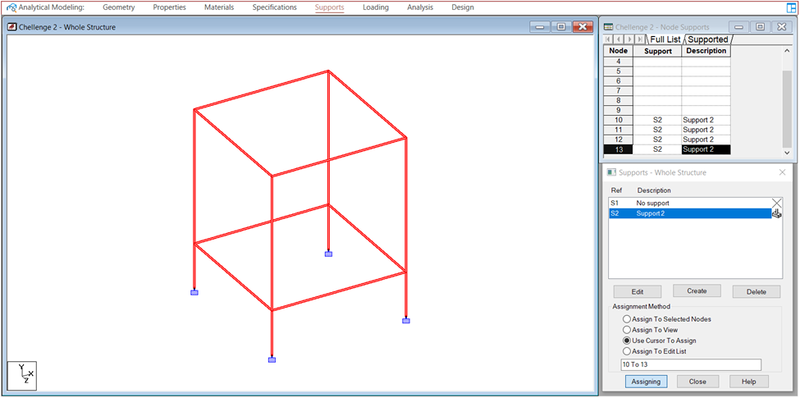Click the scroll-down arrow of the node table
The width and height of the screenshot is (800, 398).
pyautogui.click(x=787, y=152)
